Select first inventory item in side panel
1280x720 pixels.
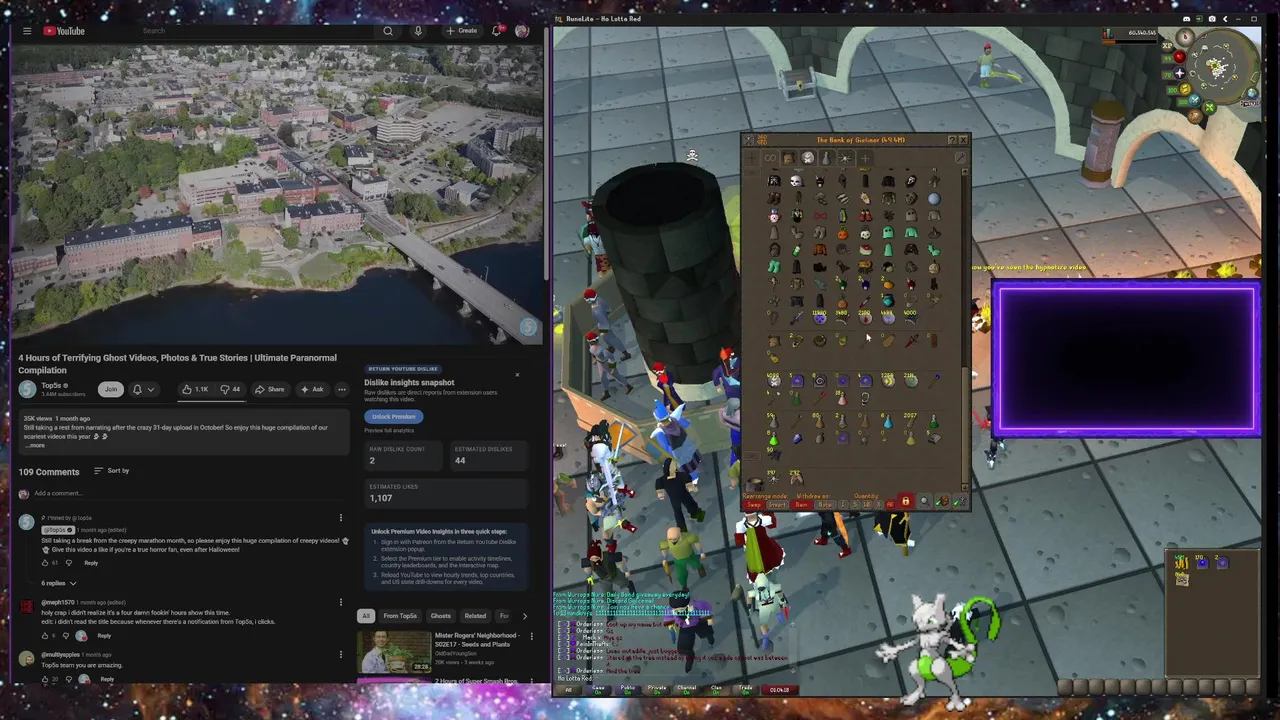pos(1181,562)
